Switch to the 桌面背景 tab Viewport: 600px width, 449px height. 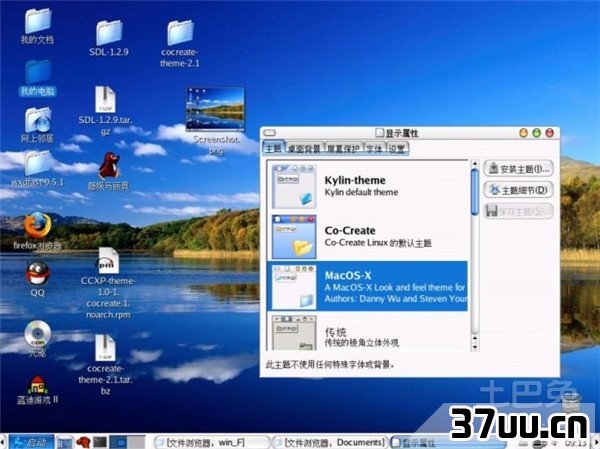pyautogui.click(x=303, y=149)
